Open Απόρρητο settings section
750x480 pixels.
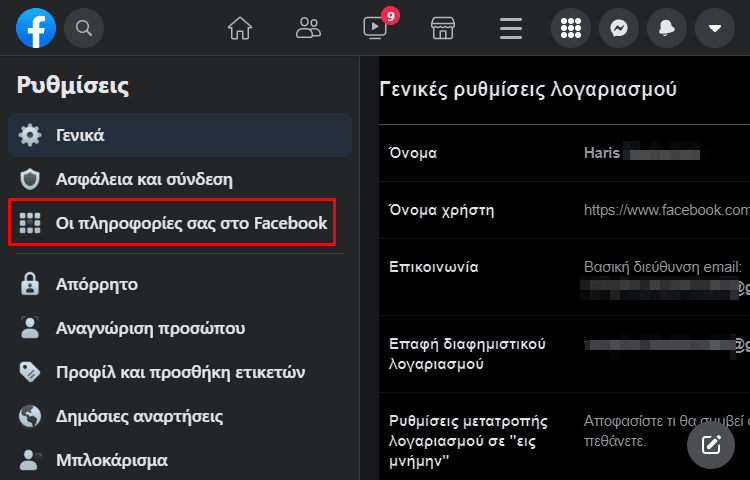(x=180, y=284)
